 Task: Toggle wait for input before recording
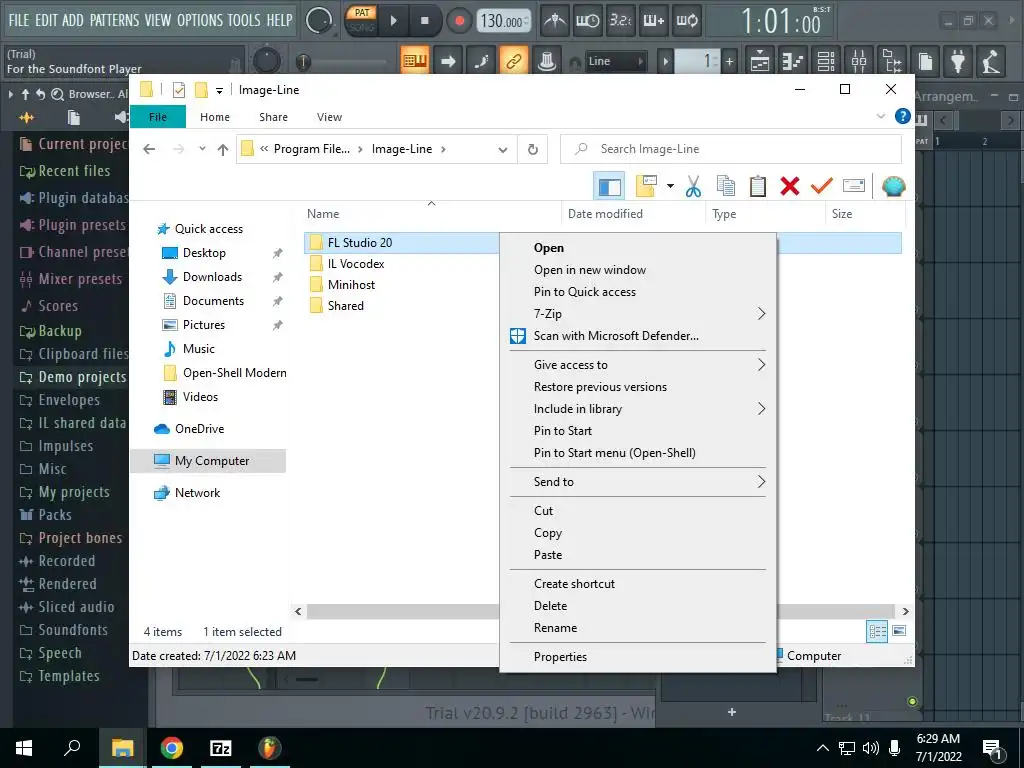tap(587, 21)
